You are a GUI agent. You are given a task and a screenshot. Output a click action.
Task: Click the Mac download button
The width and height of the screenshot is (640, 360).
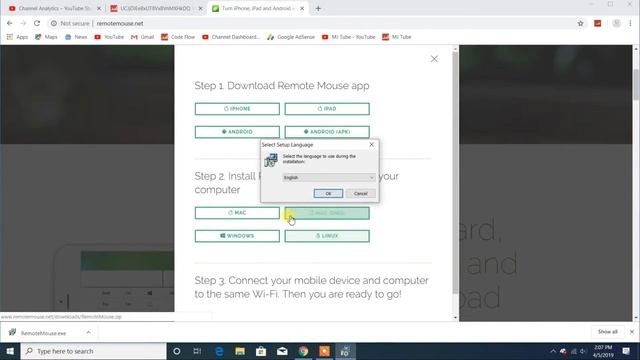click(x=237, y=213)
